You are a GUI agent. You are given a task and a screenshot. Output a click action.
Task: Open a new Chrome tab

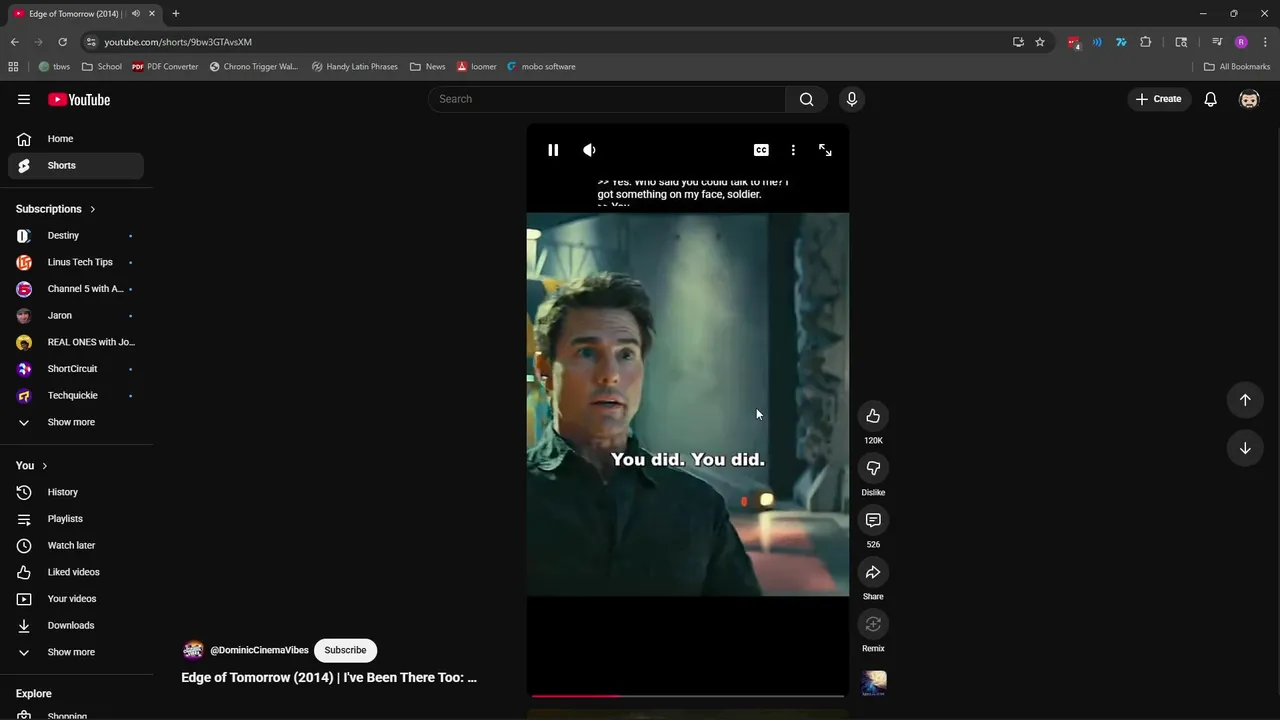[176, 14]
